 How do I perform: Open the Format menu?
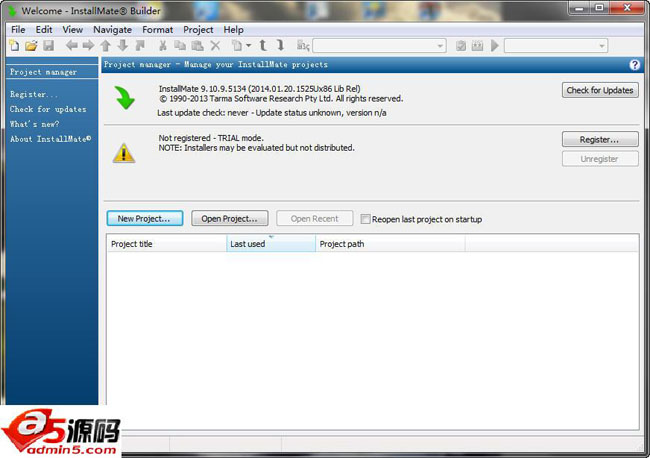point(158,30)
